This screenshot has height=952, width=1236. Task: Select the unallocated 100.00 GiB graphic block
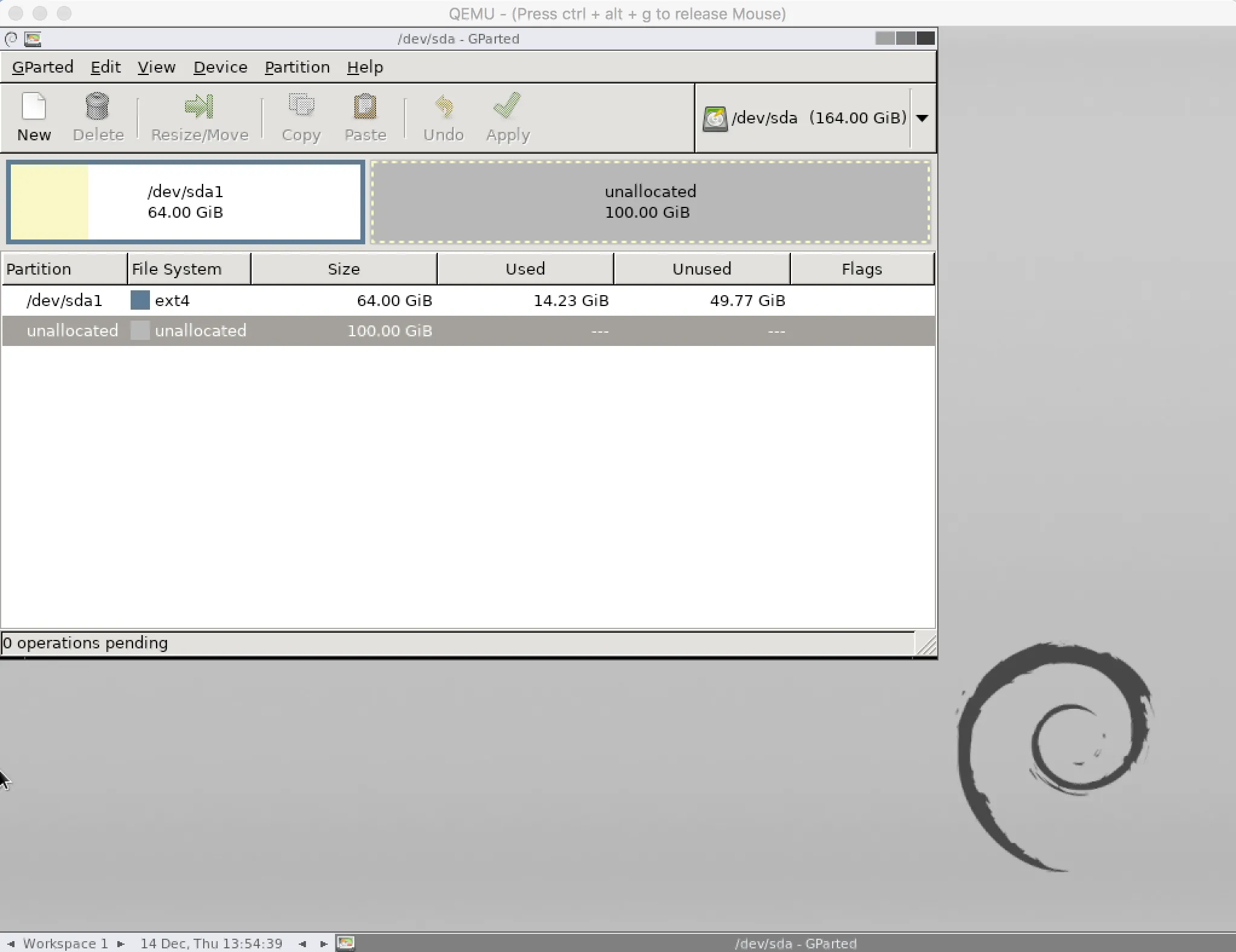(x=650, y=202)
